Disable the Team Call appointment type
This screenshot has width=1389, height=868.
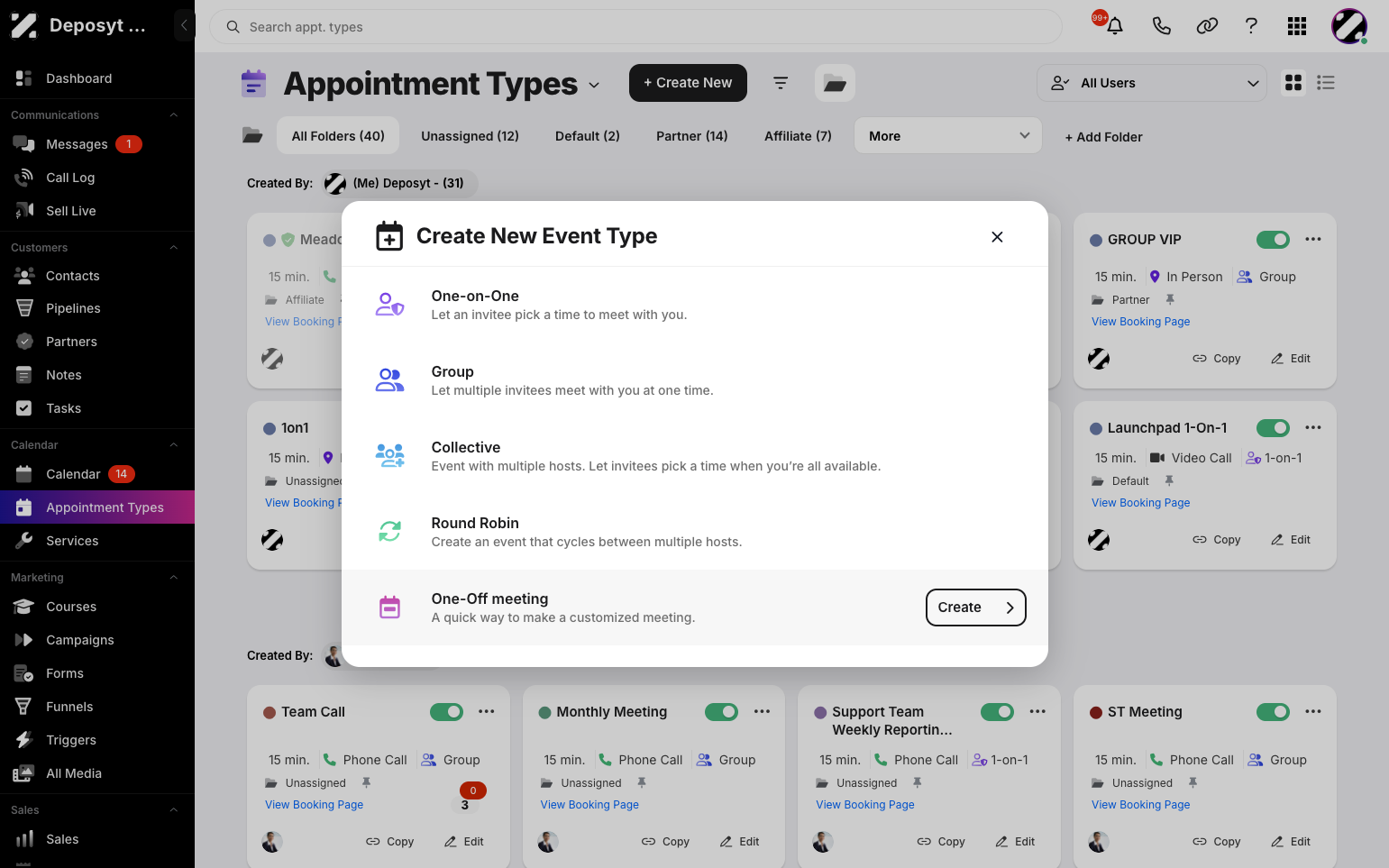[446, 712]
